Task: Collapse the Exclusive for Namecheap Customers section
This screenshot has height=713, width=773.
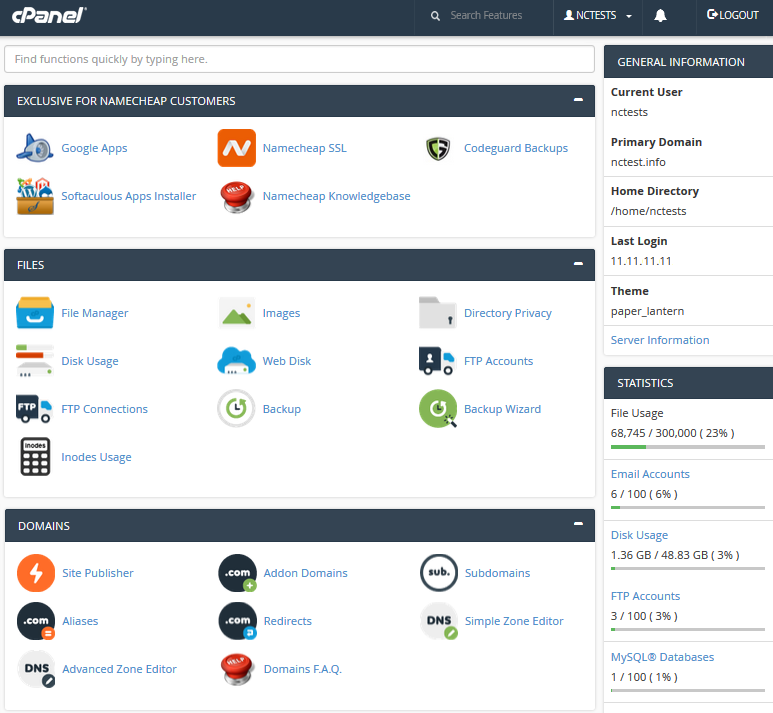Action: point(578,100)
